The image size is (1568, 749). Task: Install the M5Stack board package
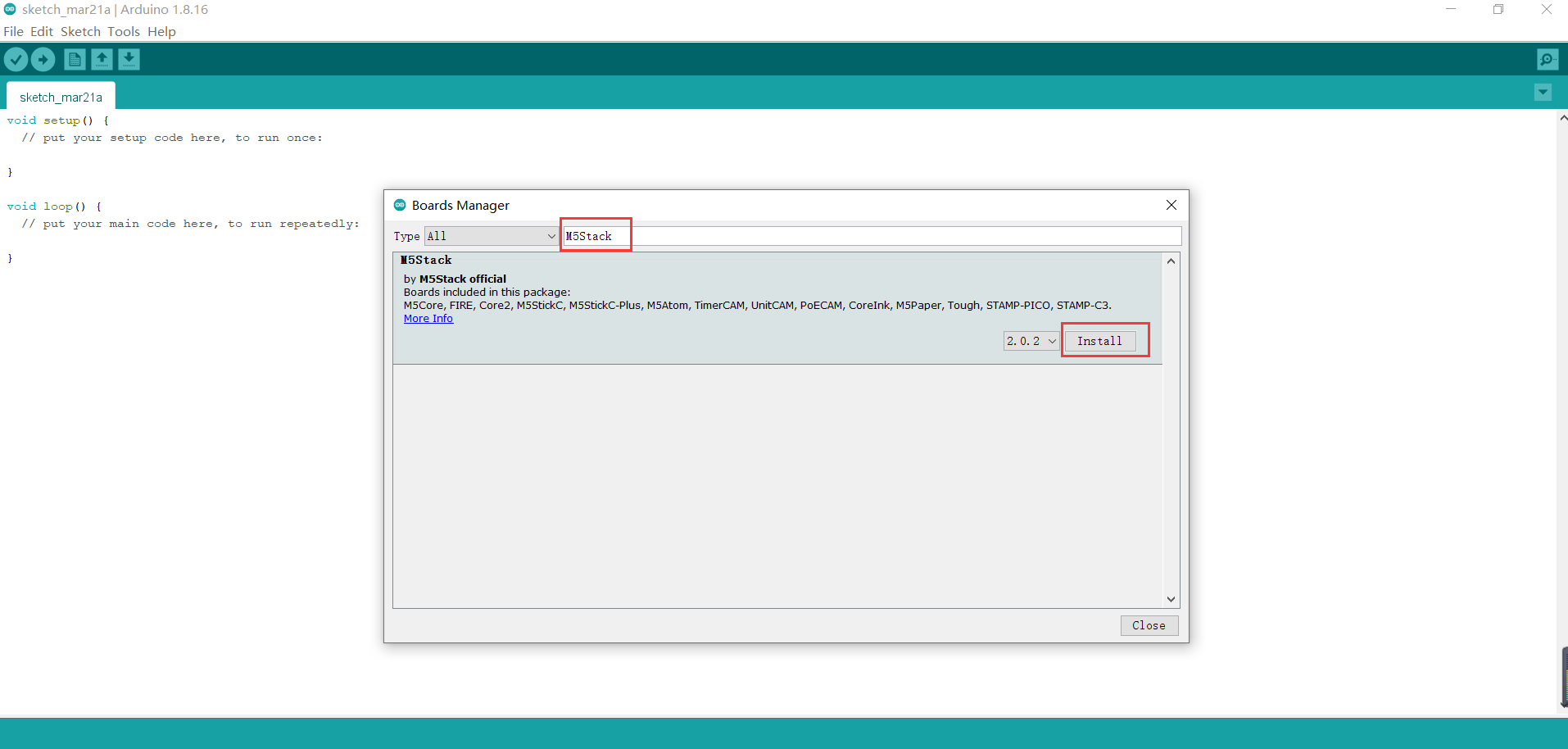pos(1099,341)
